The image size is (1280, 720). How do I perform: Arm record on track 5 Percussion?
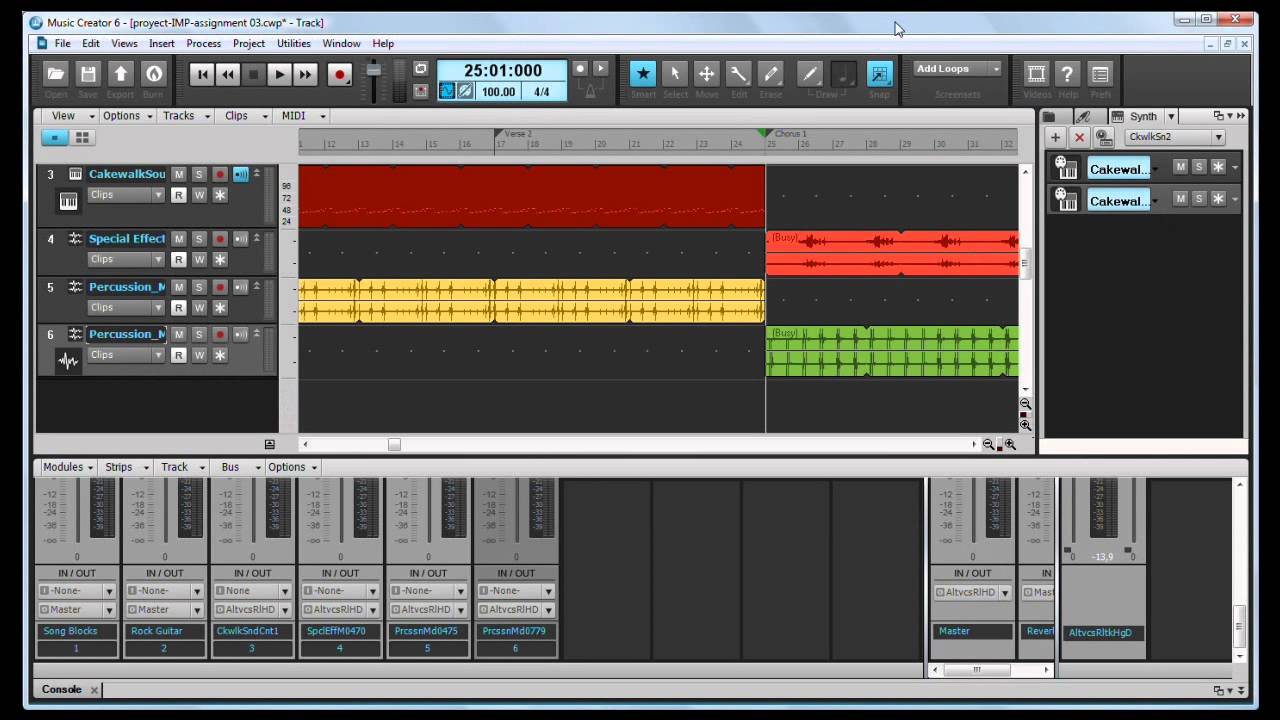click(x=220, y=287)
